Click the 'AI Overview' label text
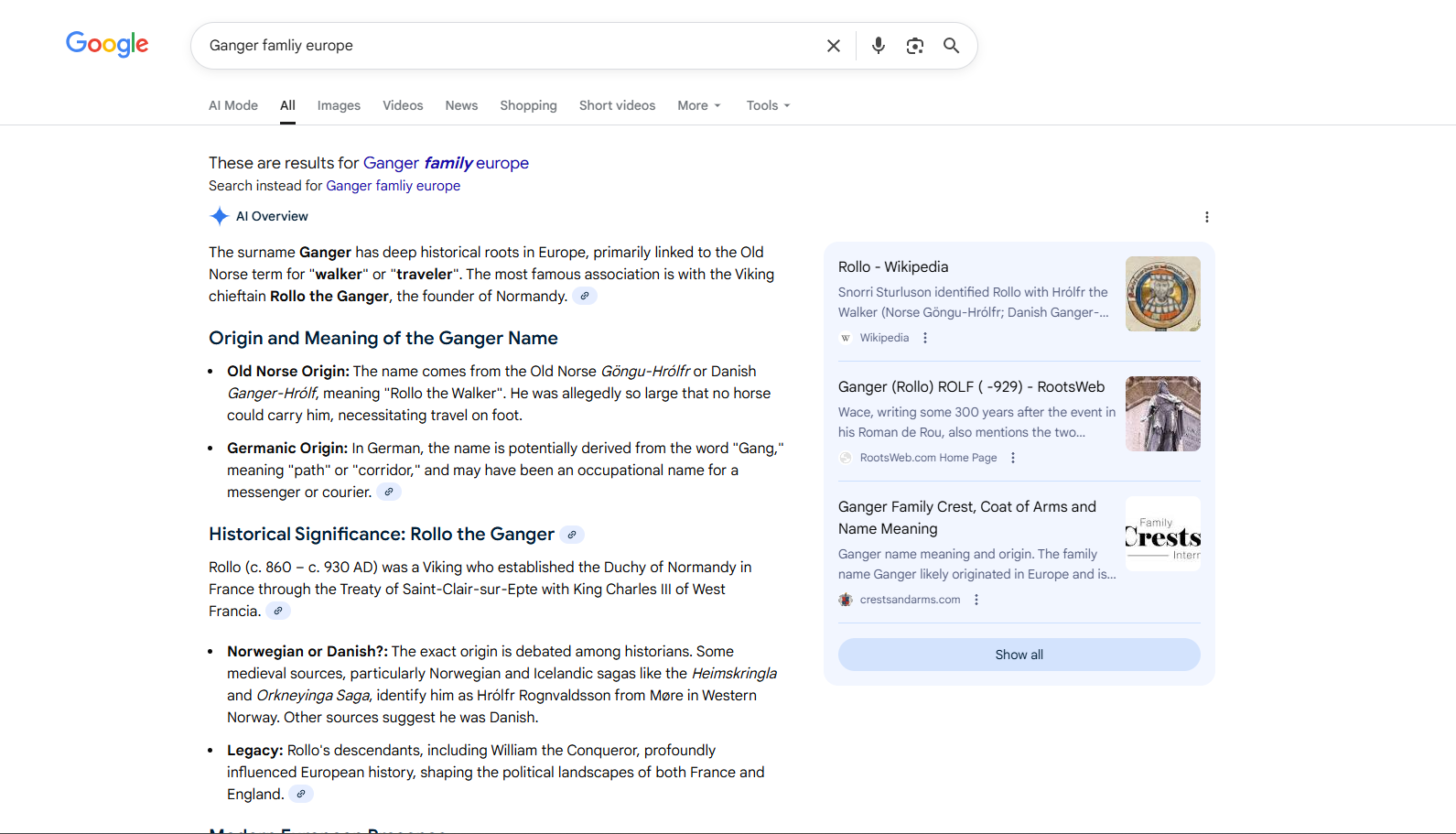The width and height of the screenshot is (1456, 834). 272,216
